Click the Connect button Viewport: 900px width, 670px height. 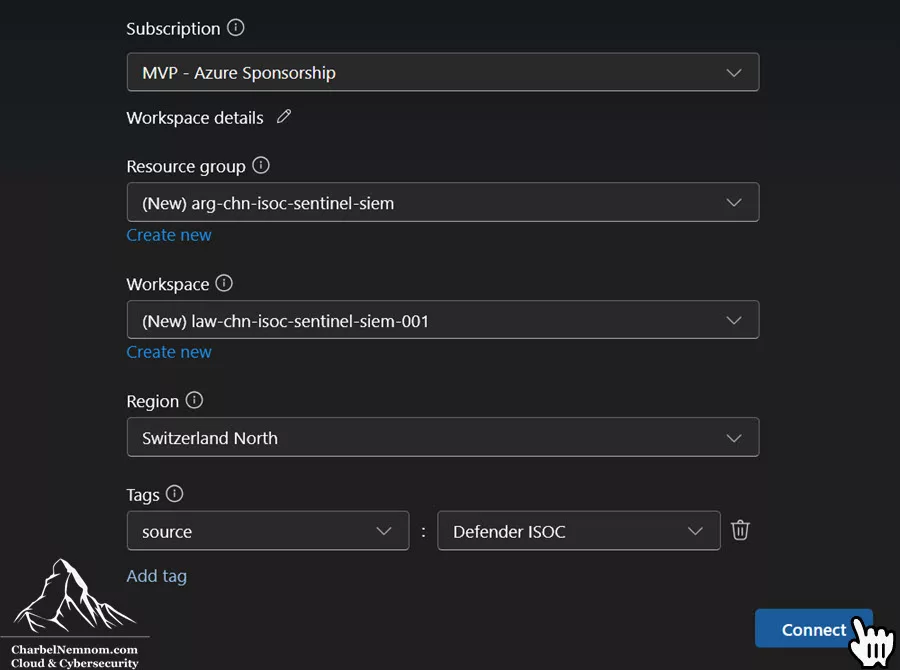(x=813, y=629)
